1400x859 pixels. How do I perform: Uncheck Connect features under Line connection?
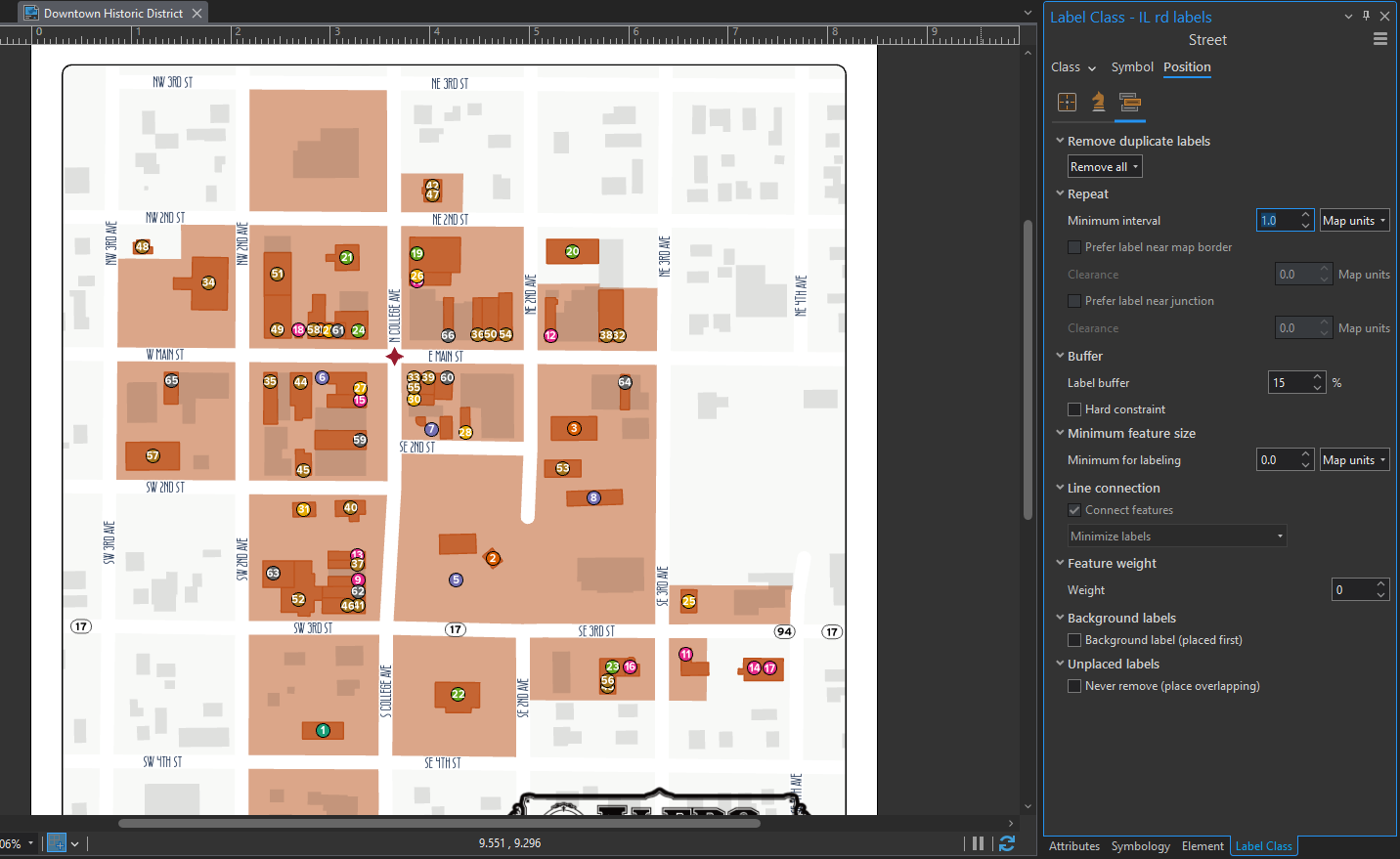coord(1073,509)
